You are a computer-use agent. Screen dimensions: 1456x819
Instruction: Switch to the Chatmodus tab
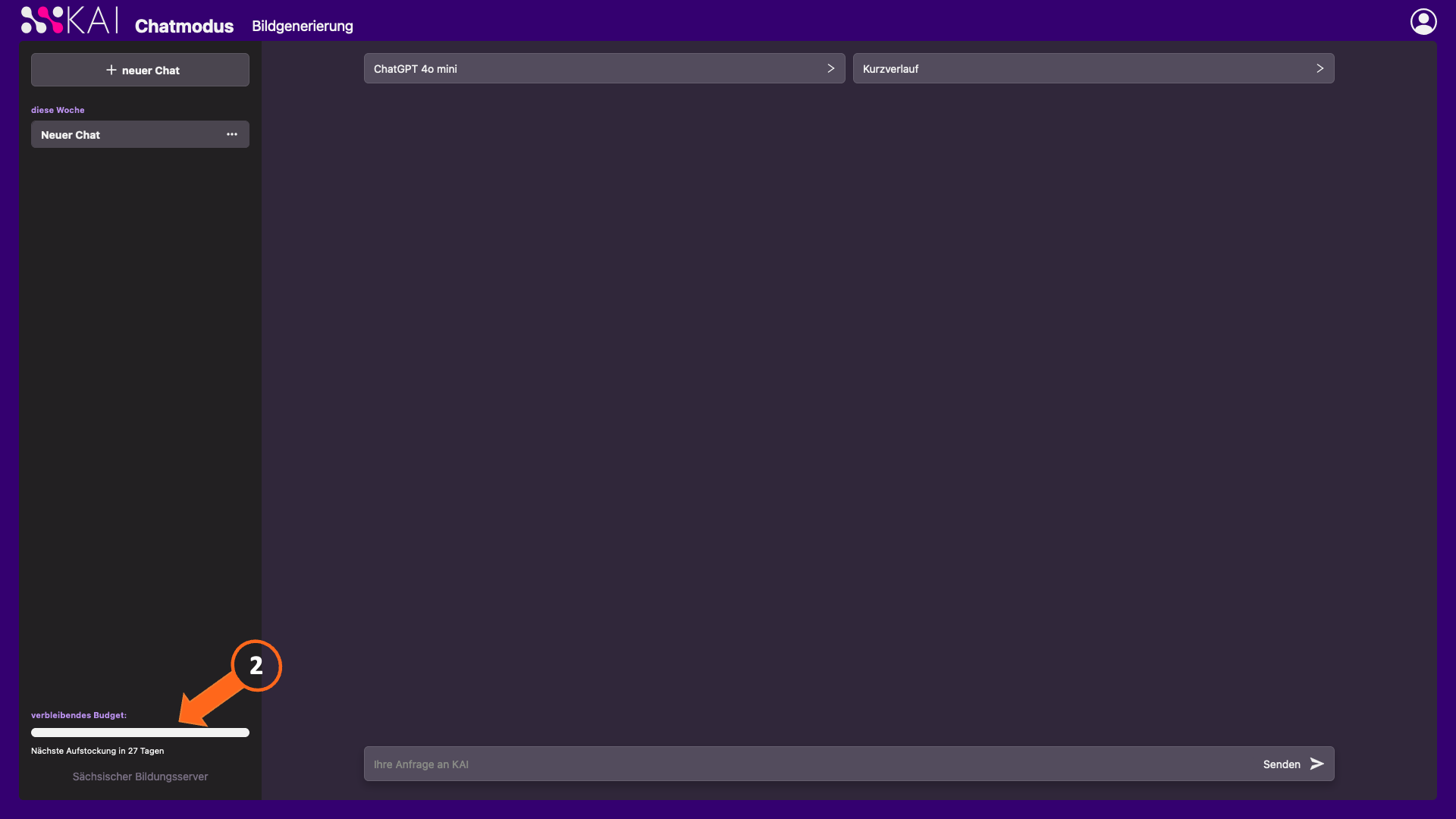click(x=184, y=26)
